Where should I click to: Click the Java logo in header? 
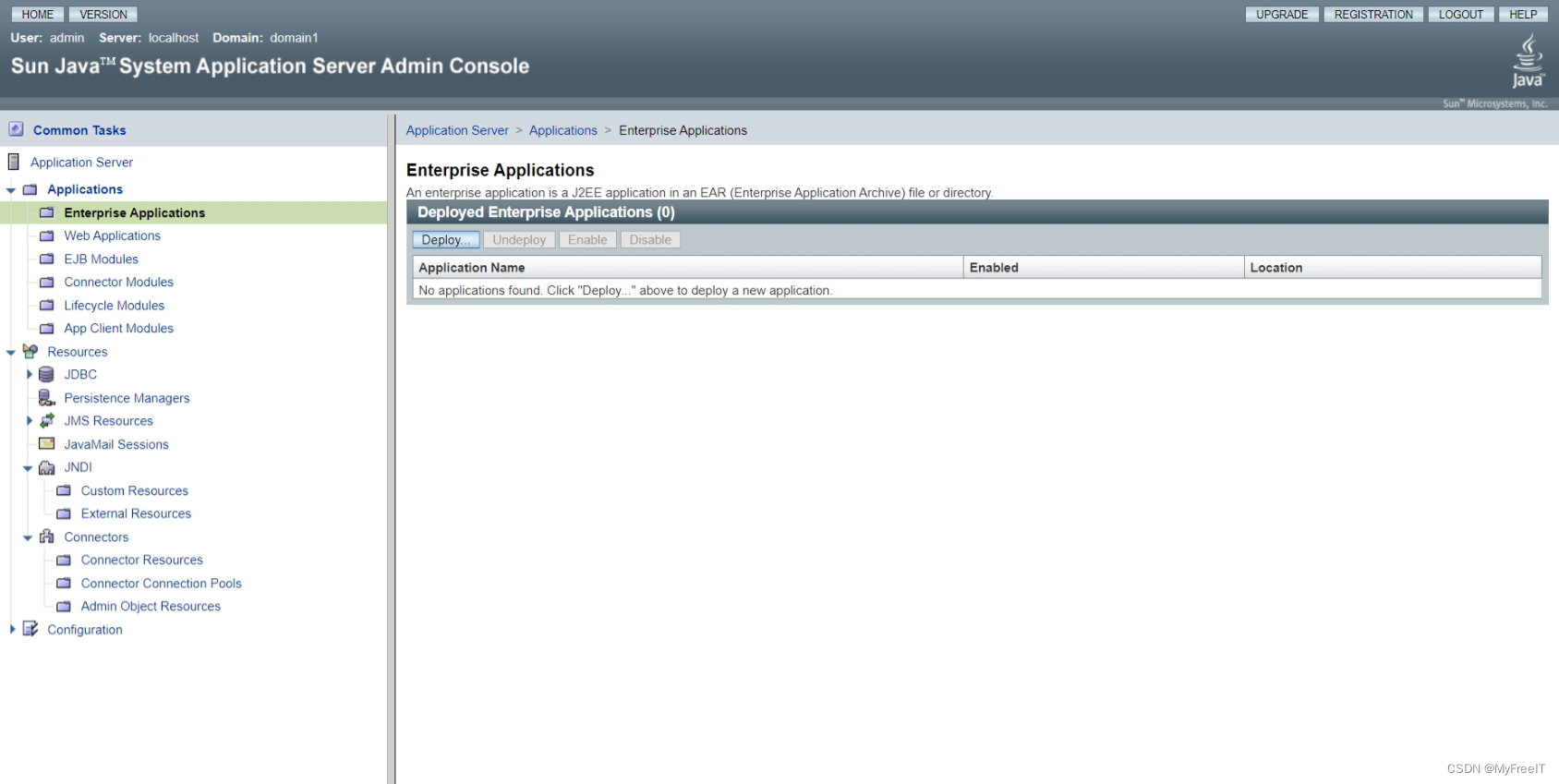point(1529,61)
